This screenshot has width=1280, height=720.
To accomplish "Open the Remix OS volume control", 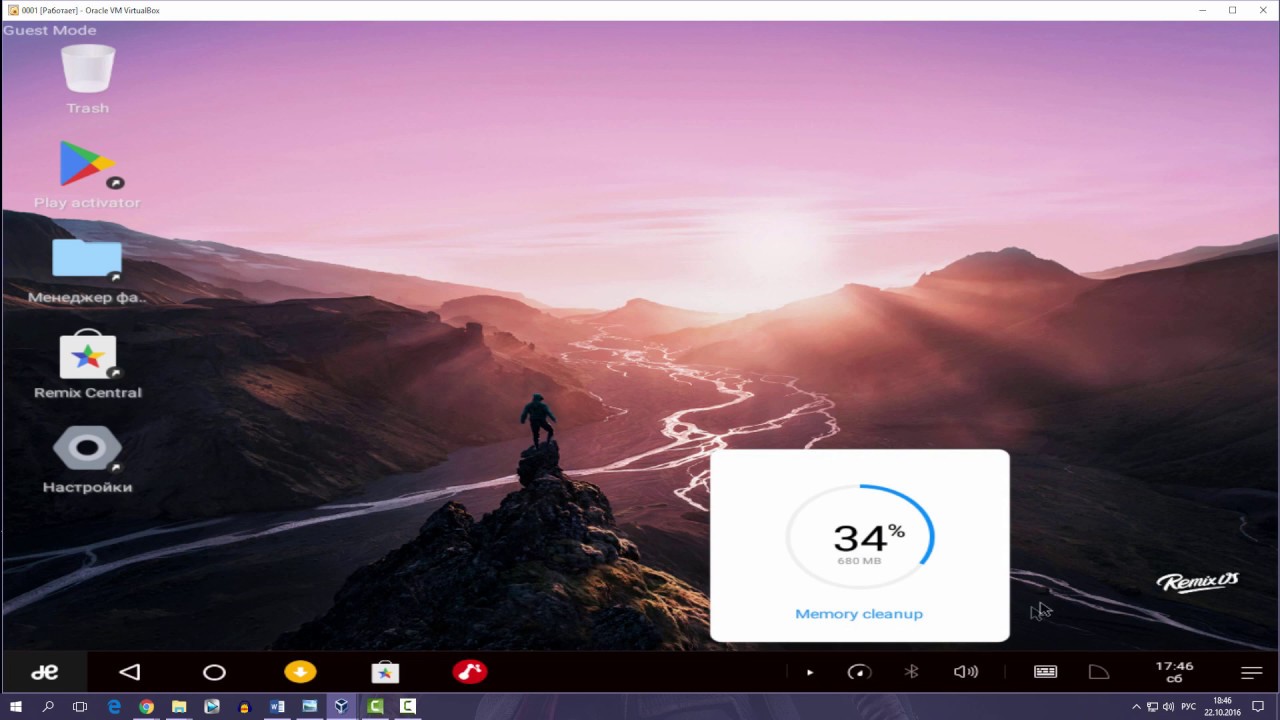I will point(966,672).
